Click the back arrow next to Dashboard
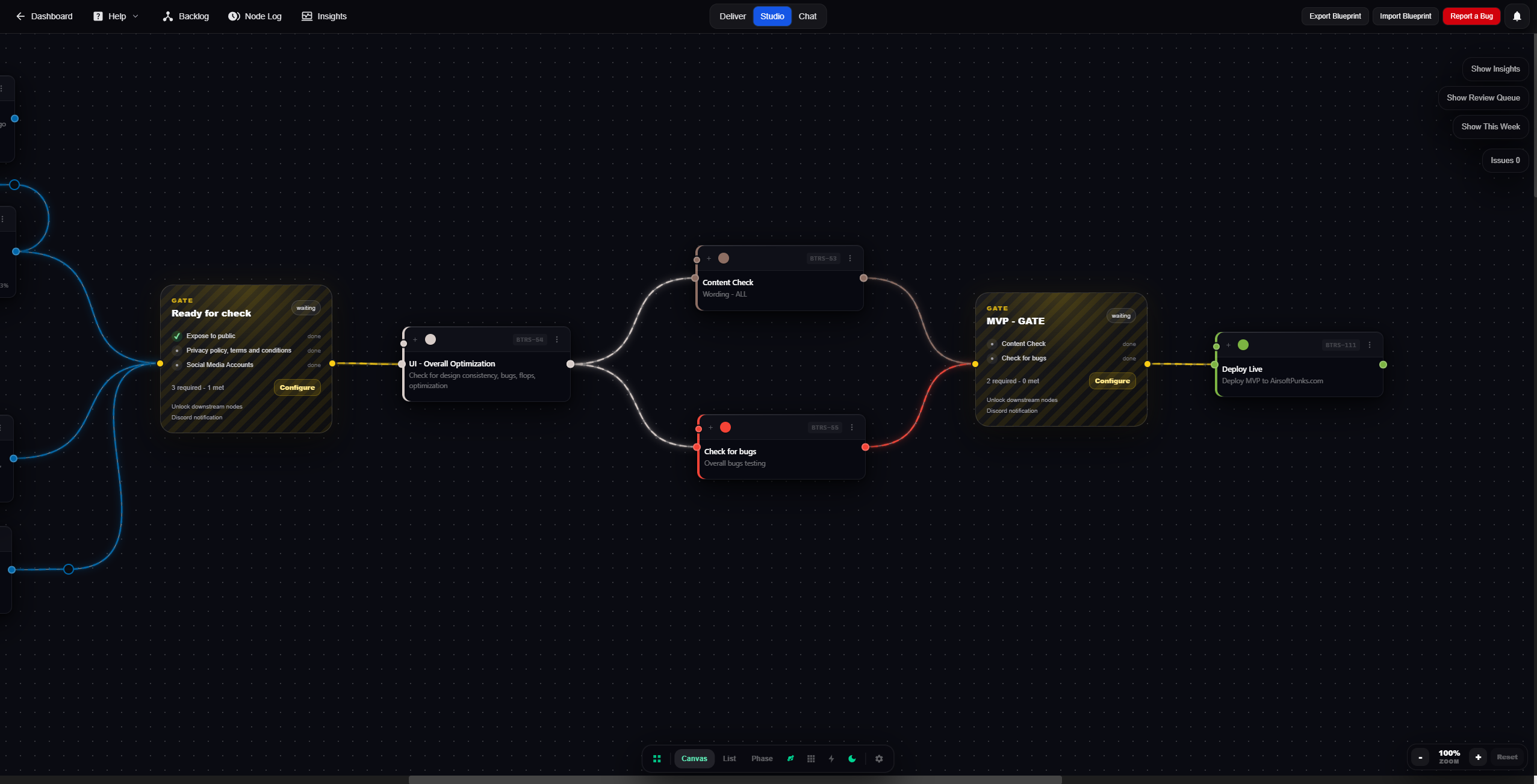This screenshot has height=784, width=1537. tap(20, 16)
